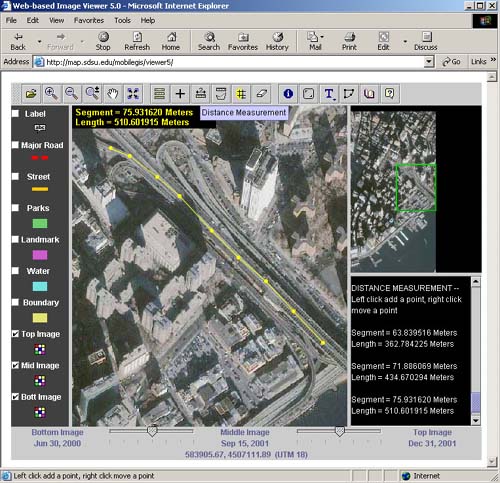
Task: Select the zoom in magnifier tool
Action: [x=51, y=94]
